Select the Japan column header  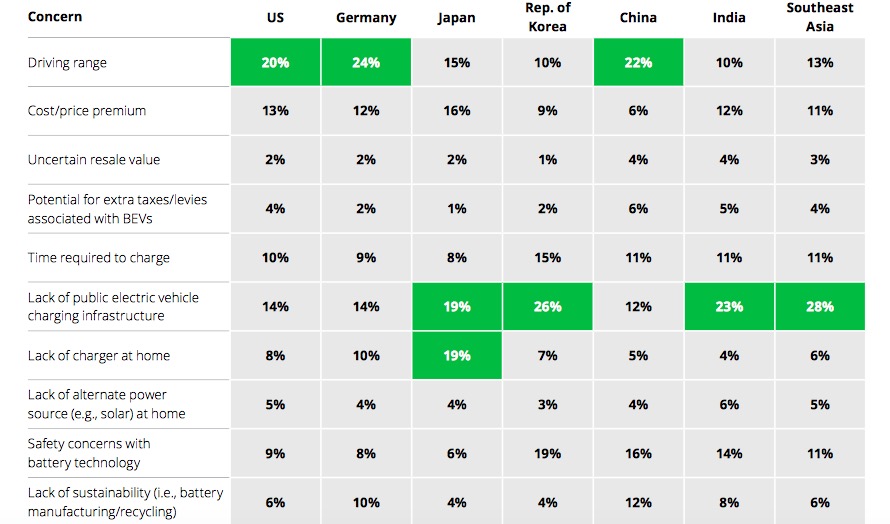(457, 18)
